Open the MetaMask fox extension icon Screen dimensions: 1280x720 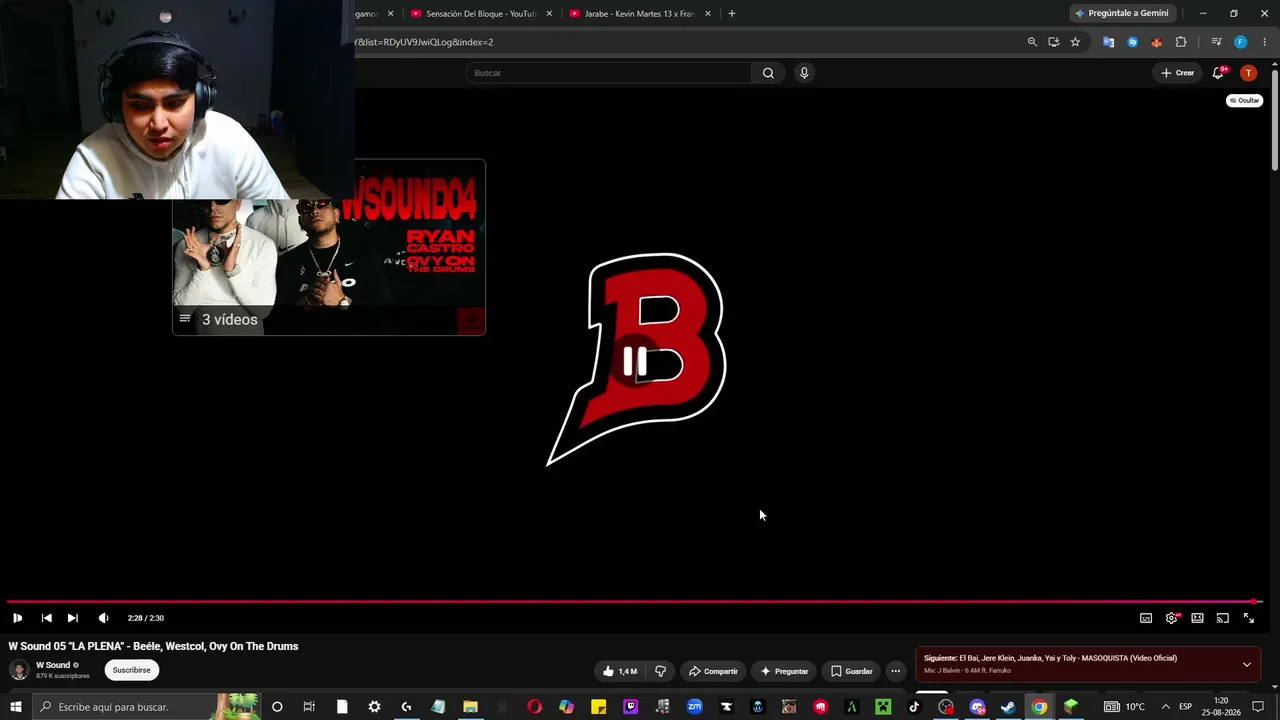click(x=1156, y=42)
